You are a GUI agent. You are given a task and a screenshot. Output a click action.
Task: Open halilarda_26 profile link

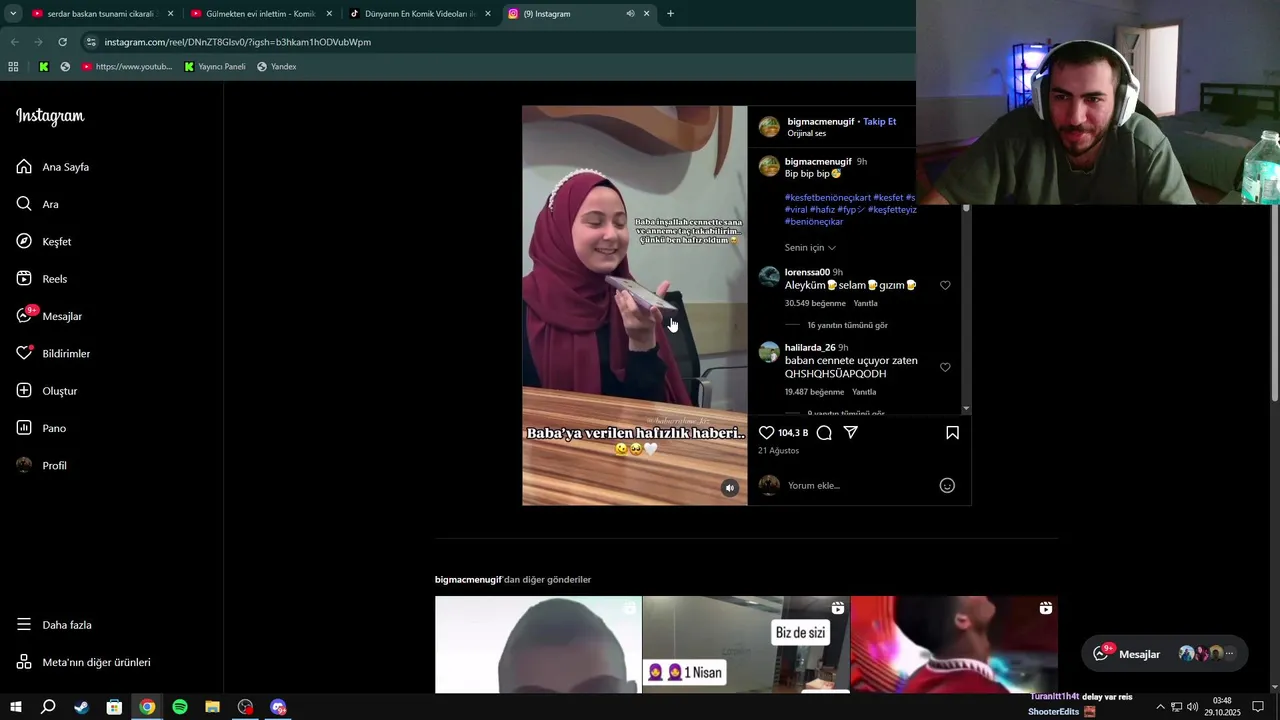[x=810, y=348]
